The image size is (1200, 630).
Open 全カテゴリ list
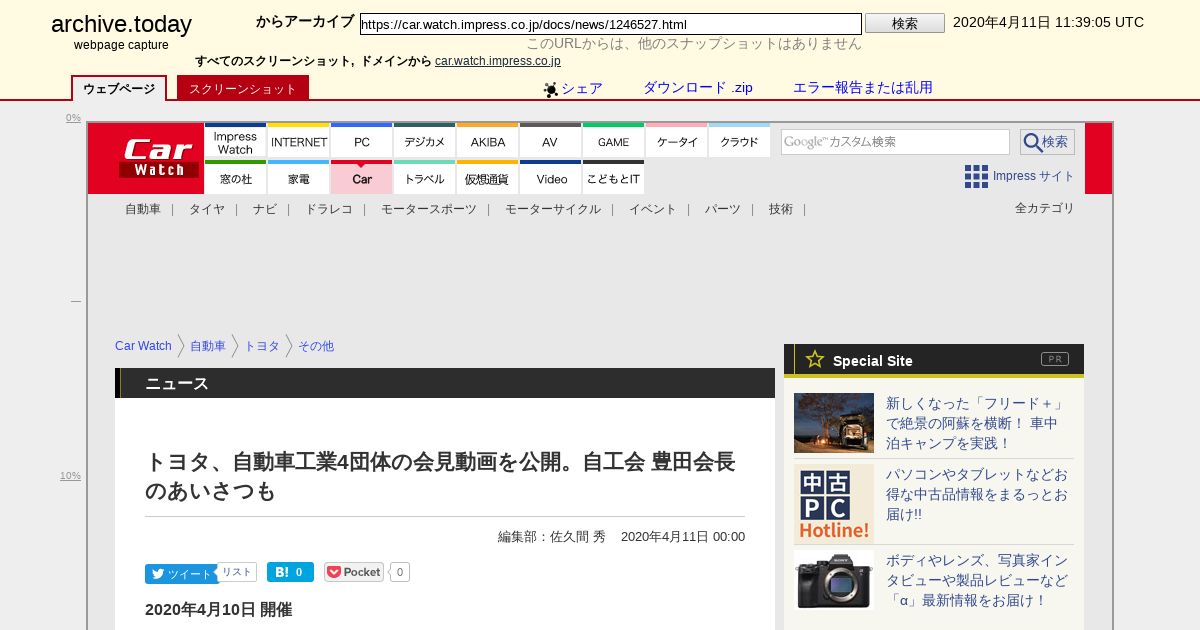click(1045, 208)
